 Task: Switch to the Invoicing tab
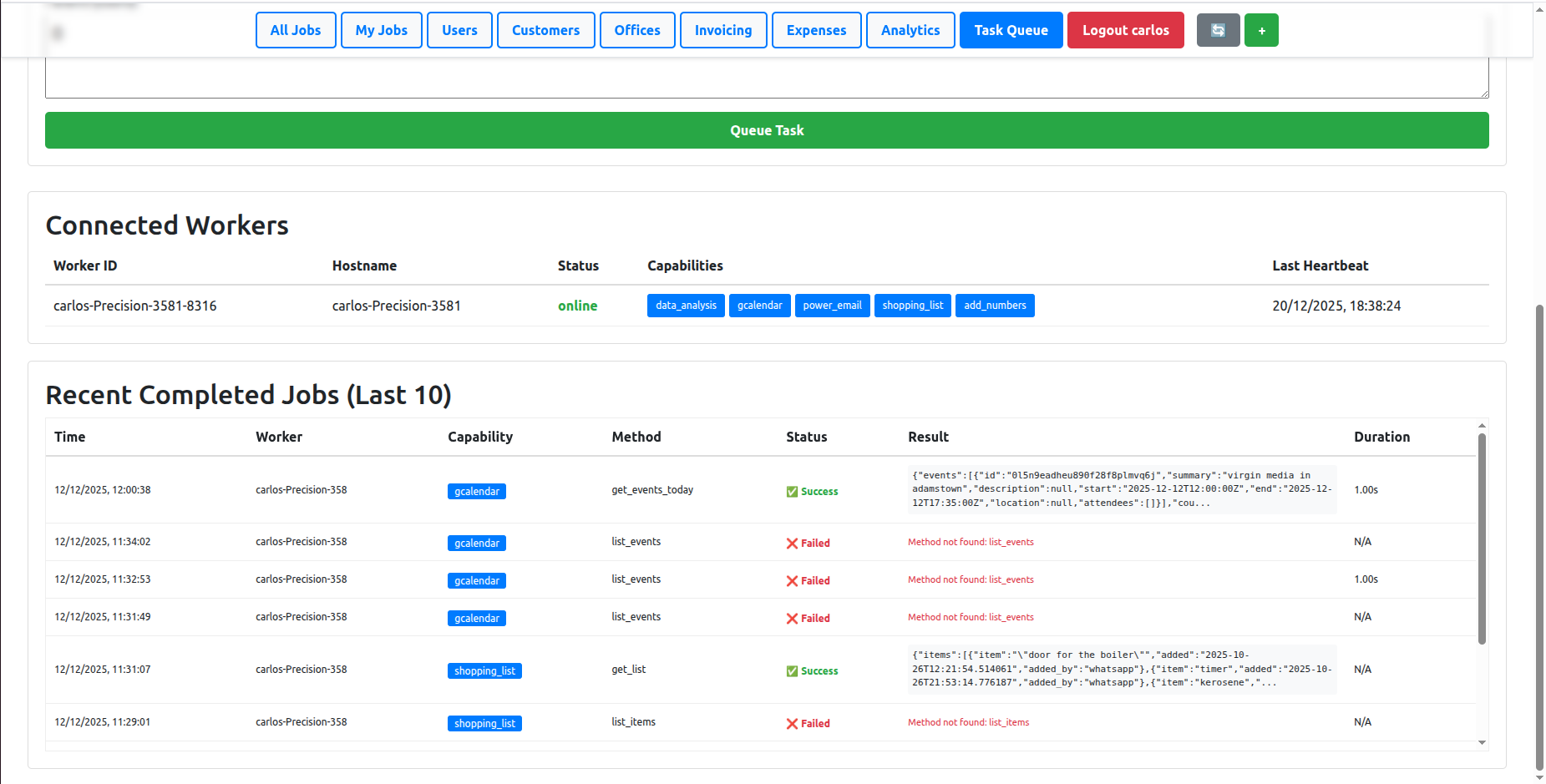pos(723,30)
